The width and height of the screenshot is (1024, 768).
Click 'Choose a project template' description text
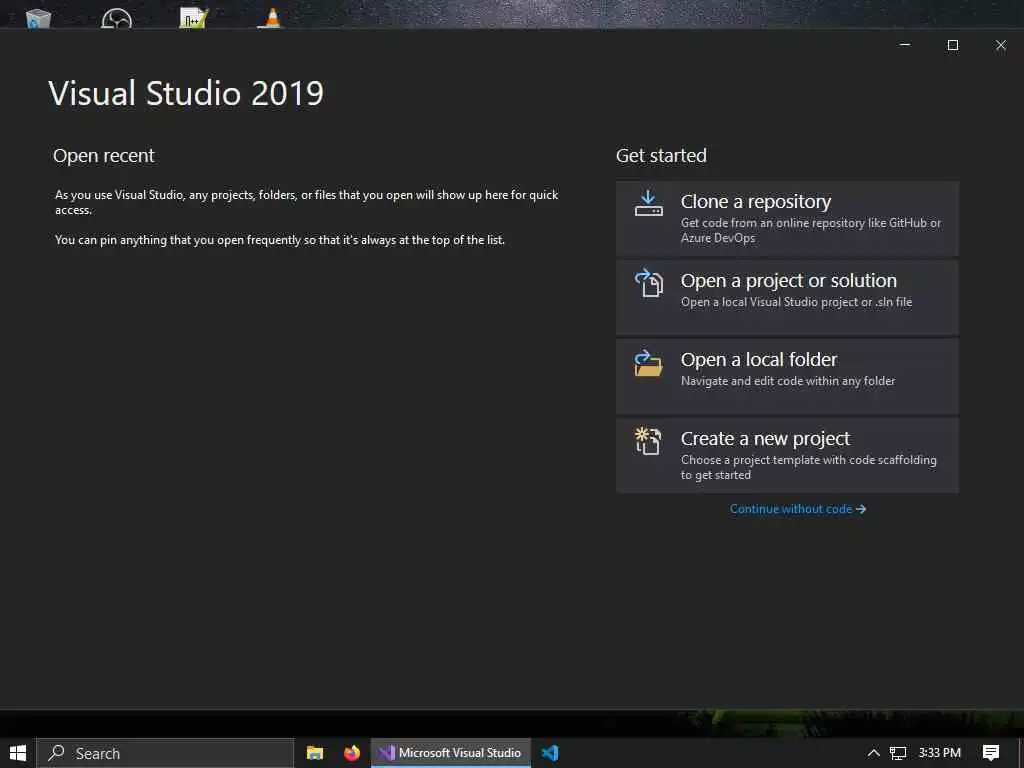click(808, 467)
